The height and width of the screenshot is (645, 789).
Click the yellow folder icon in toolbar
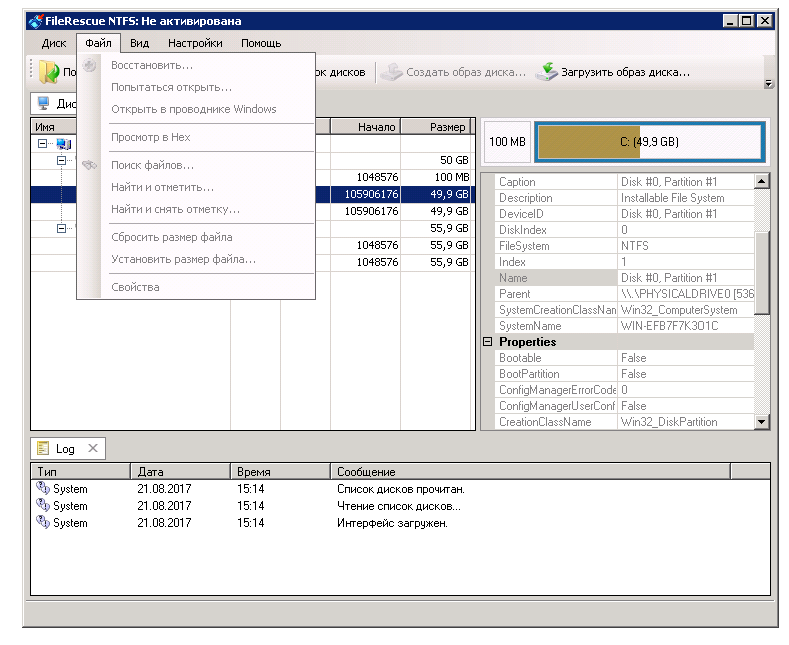[x=48, y=72]
